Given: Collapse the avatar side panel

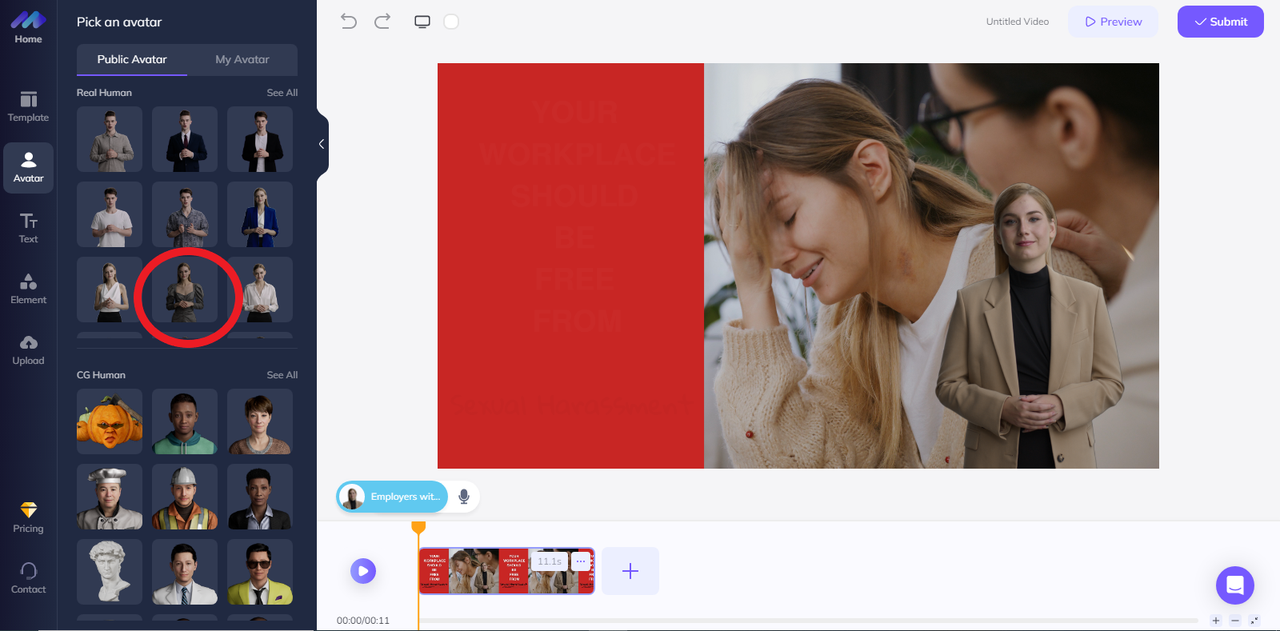Looking at the screenshot, I should (x=321, y=144).
